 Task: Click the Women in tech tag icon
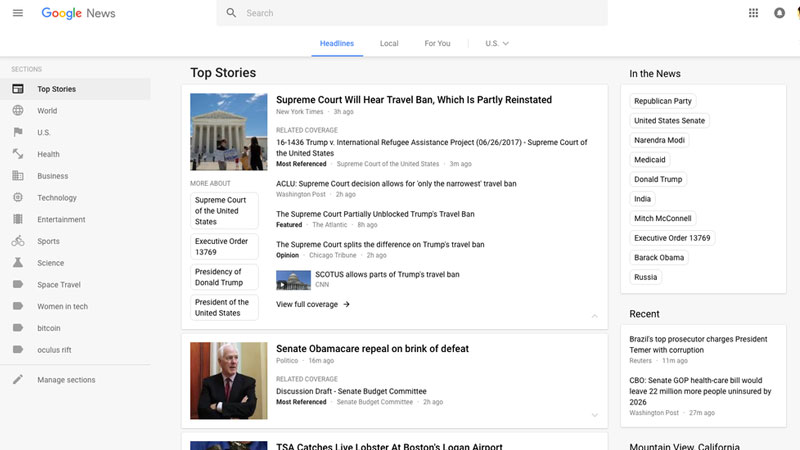18,306
